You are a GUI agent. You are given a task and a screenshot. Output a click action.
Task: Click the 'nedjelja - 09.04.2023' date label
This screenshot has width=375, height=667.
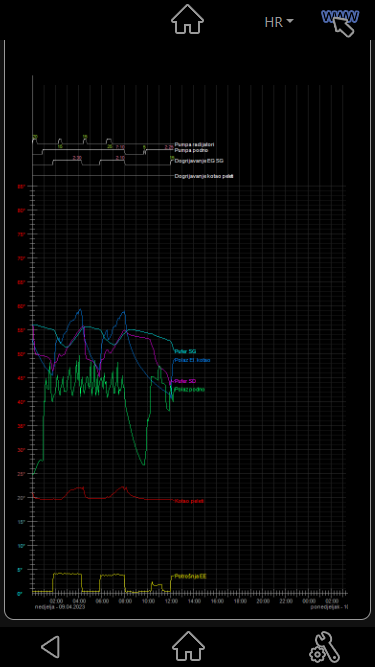60,607
